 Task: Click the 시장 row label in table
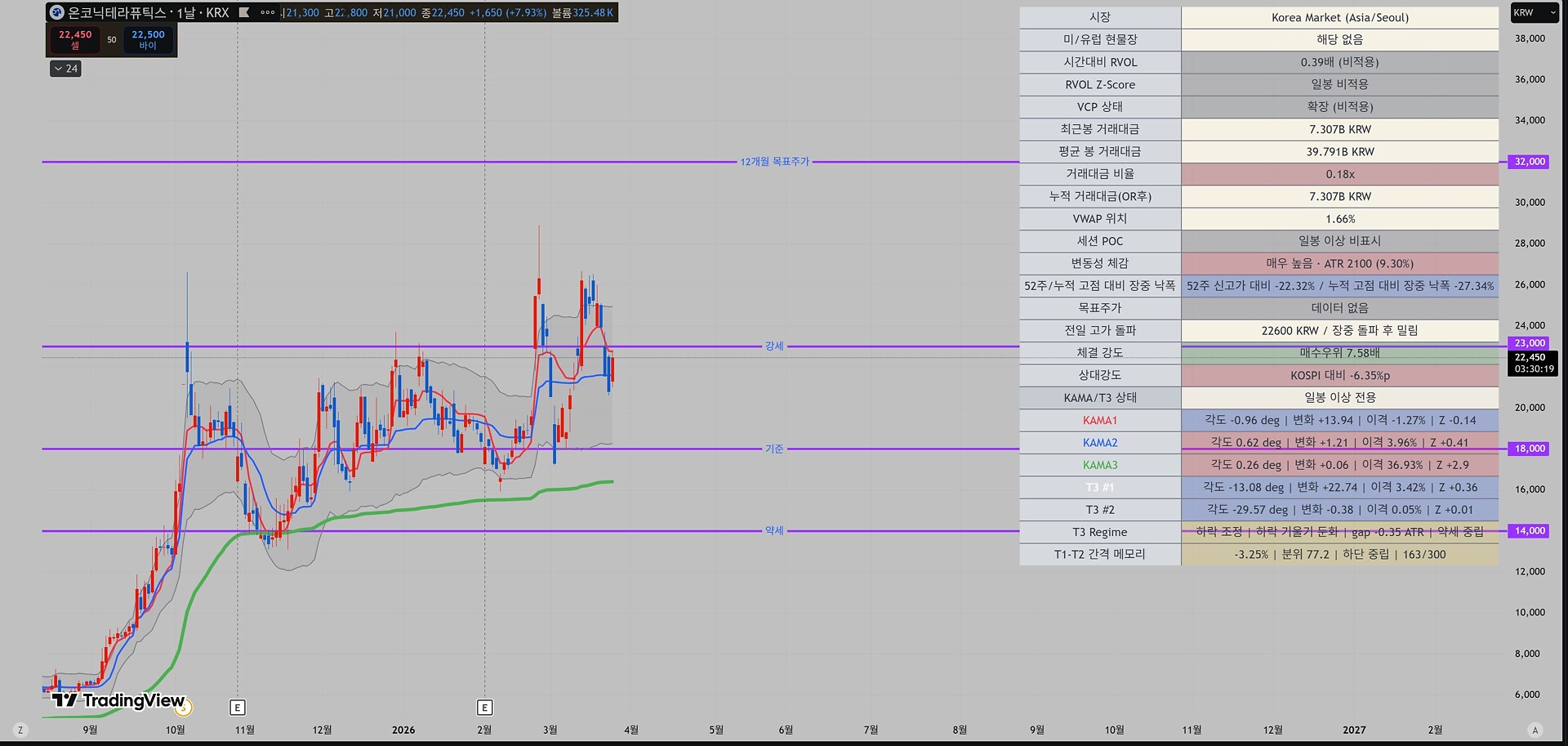click(1100, 17)
